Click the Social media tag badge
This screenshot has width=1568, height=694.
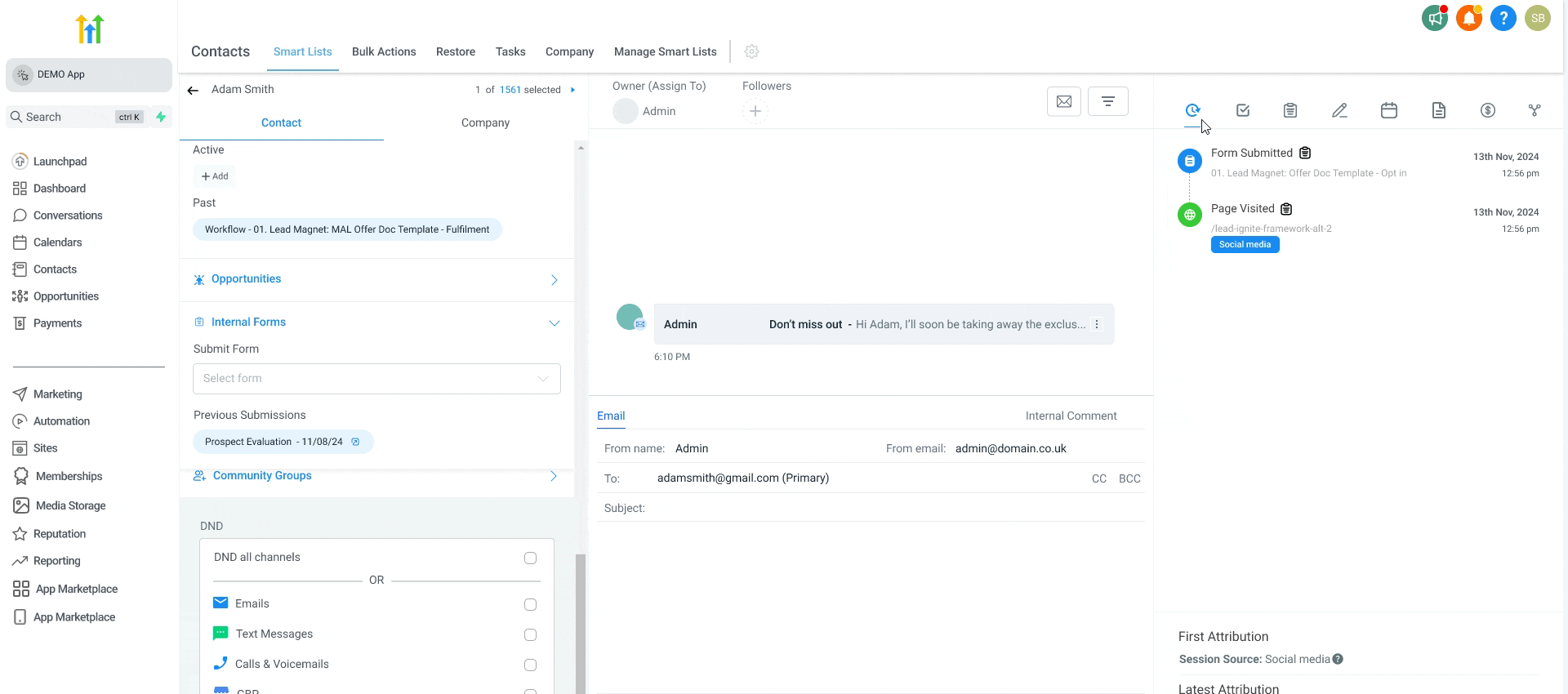click(1245, 244)
